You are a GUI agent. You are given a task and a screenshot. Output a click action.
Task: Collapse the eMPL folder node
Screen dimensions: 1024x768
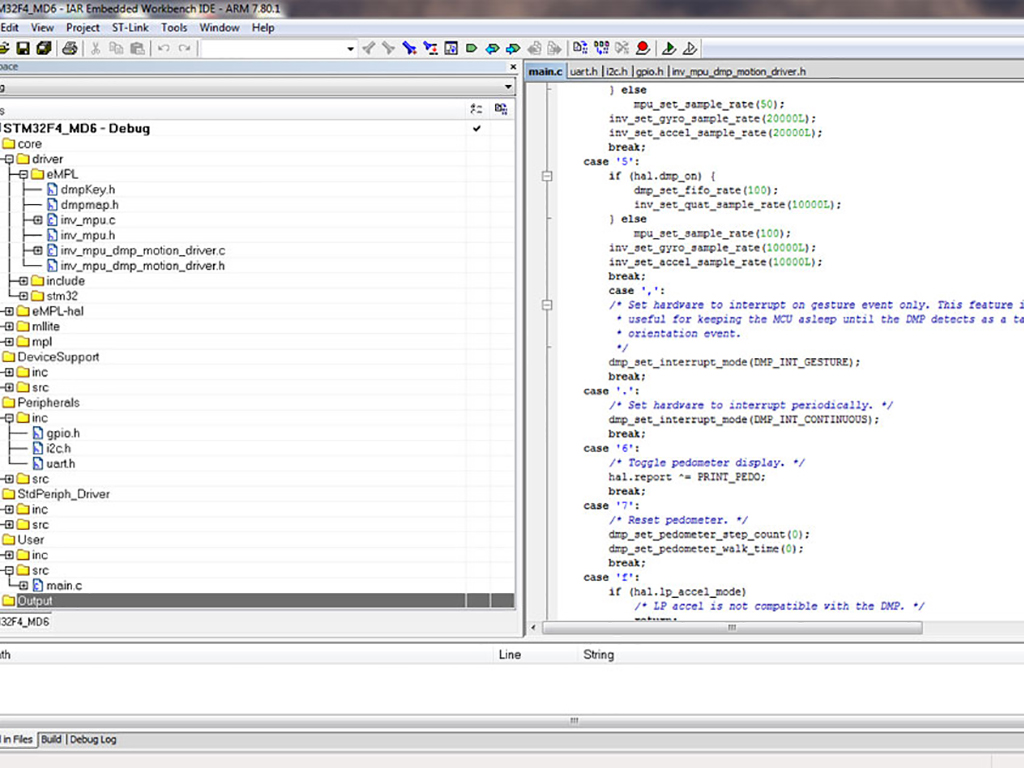click(23, 174)
